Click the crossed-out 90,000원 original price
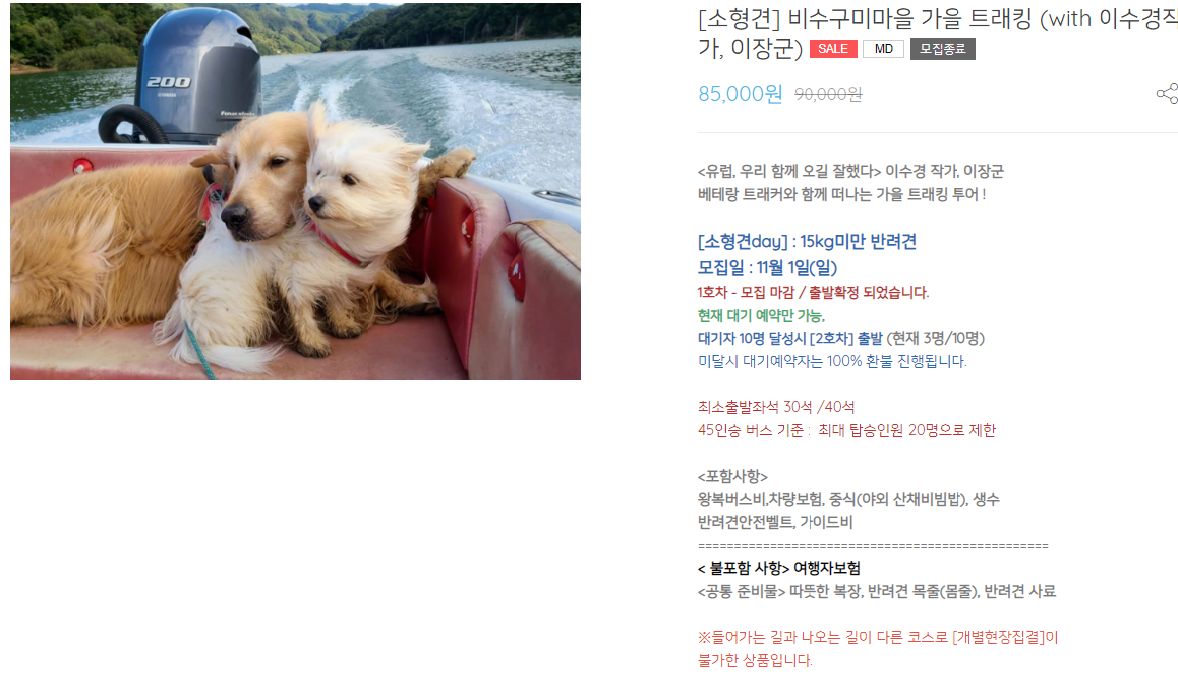 click(x=828, y=94)
